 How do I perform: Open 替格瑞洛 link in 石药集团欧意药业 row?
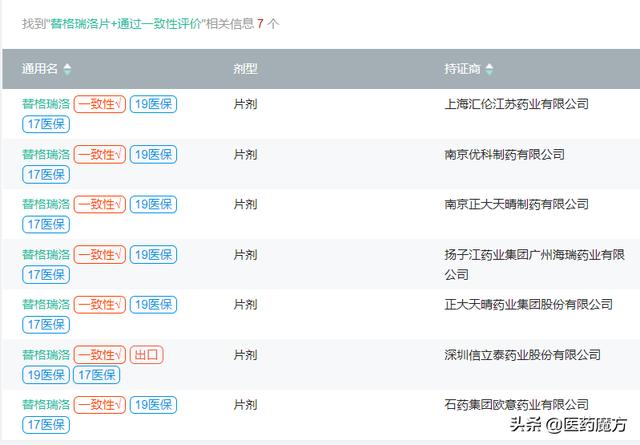coord(46,405)
